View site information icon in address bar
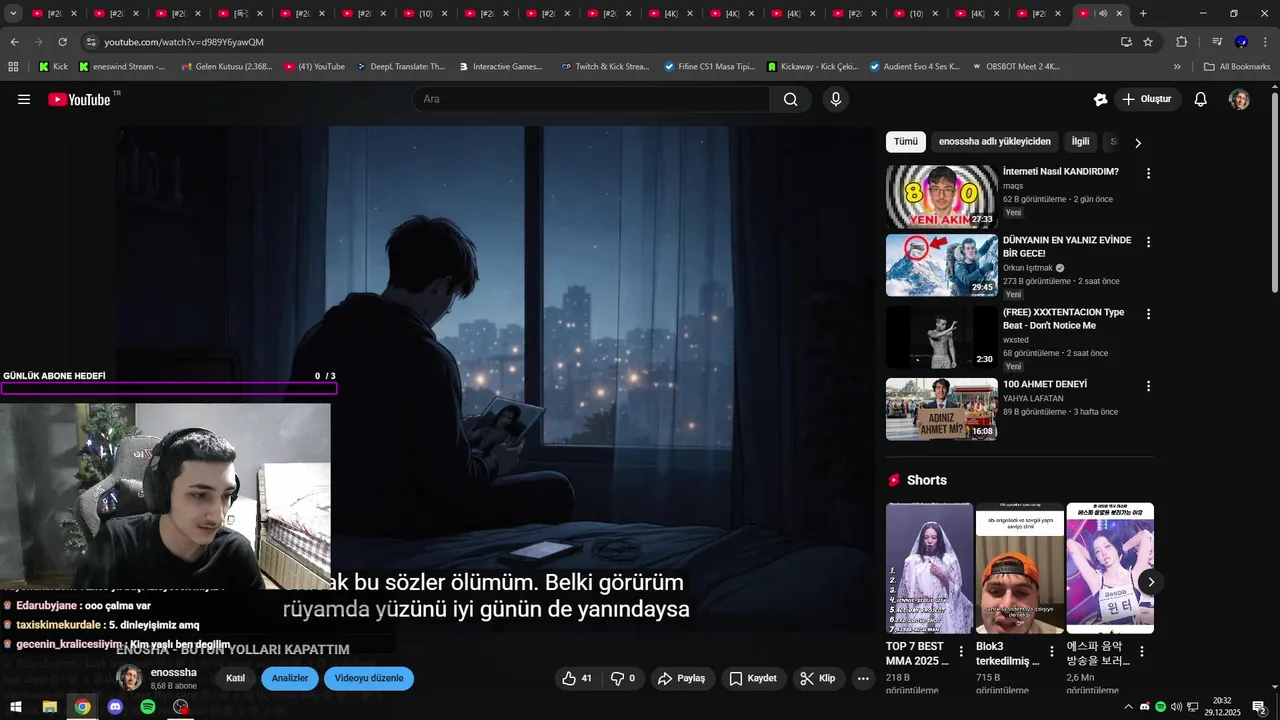The height and width of the screenshot is (720, 1280). 91,42
